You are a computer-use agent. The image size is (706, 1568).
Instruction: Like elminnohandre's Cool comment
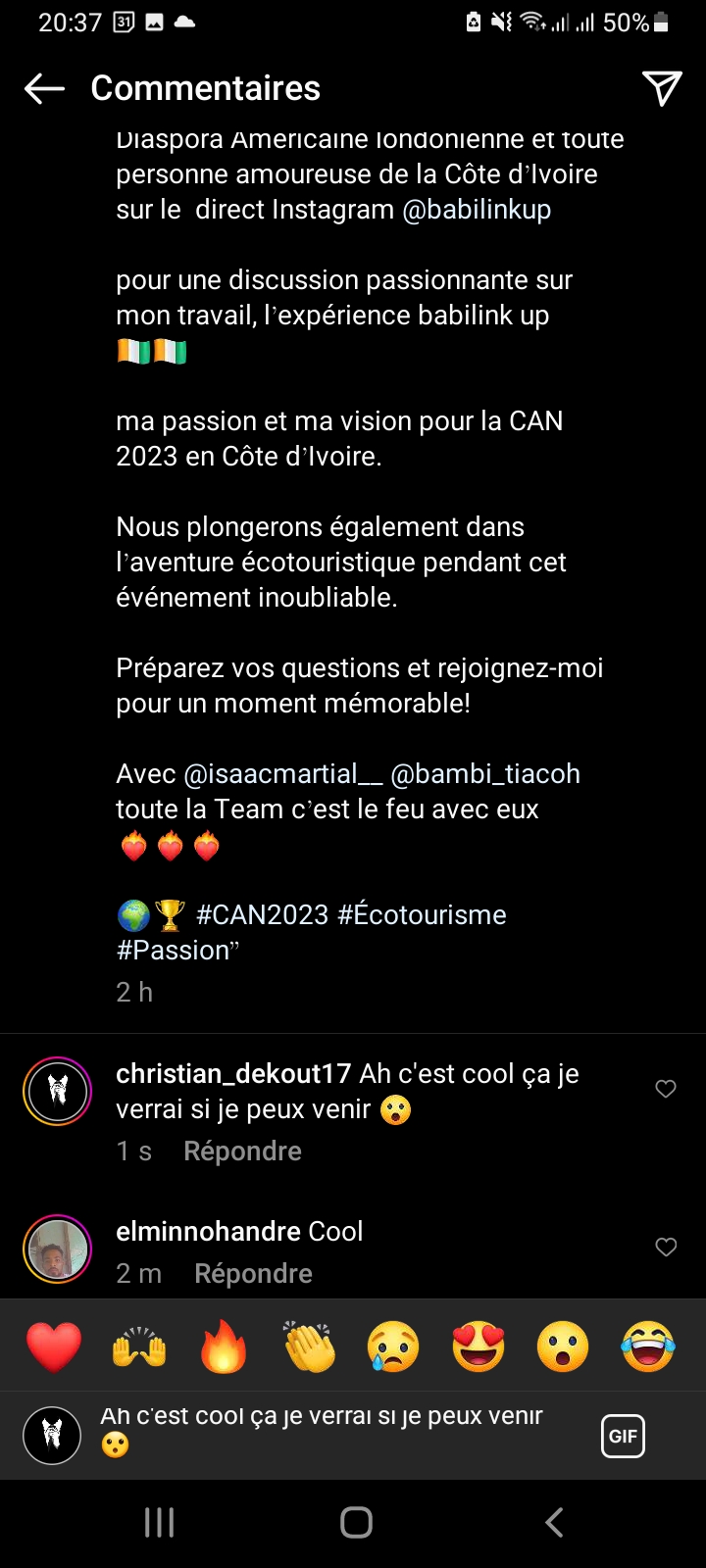666,1247
